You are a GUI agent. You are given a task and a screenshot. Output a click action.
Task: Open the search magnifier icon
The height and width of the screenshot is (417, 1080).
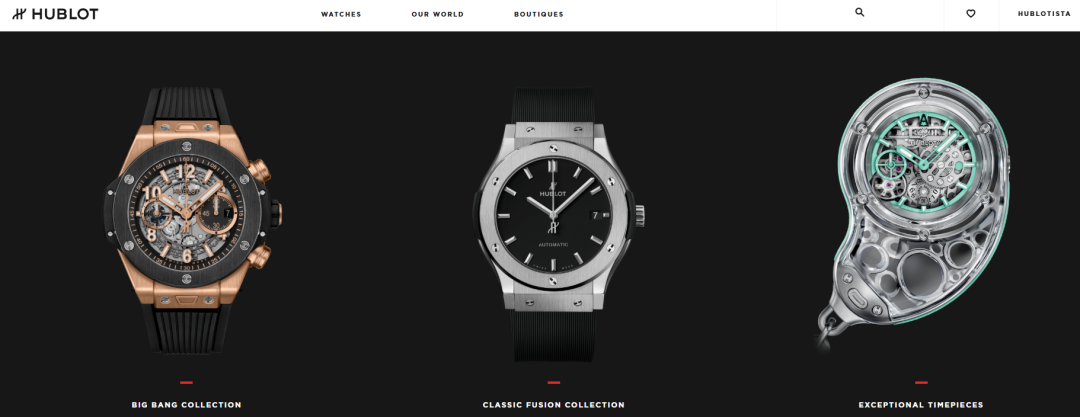click(860, 12)
